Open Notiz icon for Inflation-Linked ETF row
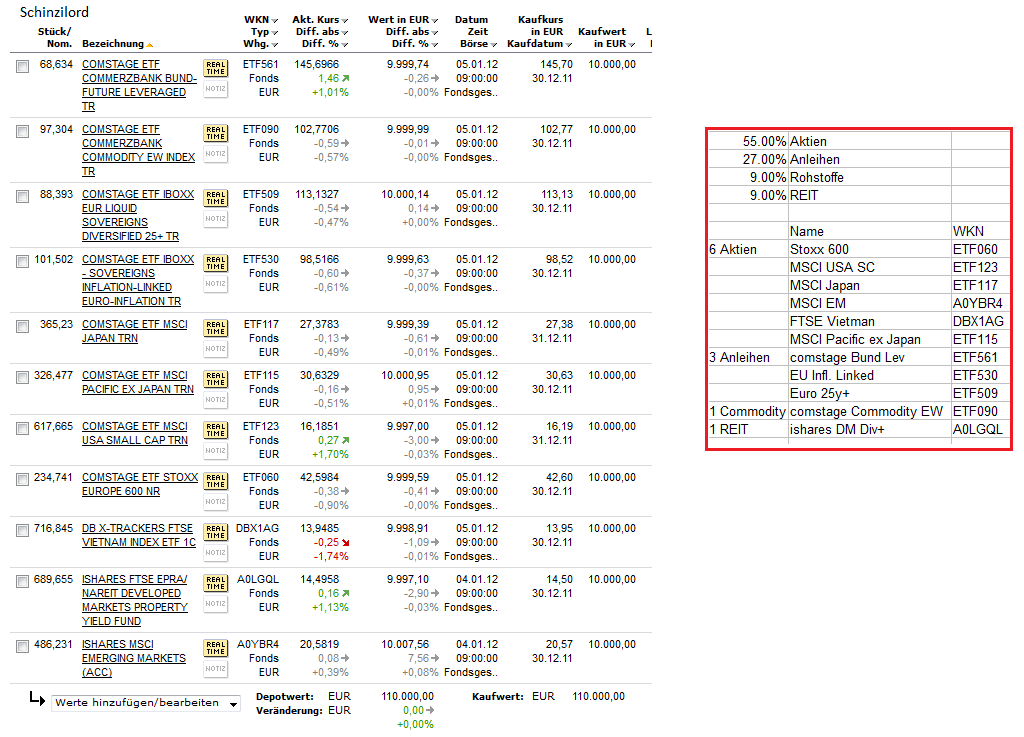Screen dimensions: 1024x737 216,284
